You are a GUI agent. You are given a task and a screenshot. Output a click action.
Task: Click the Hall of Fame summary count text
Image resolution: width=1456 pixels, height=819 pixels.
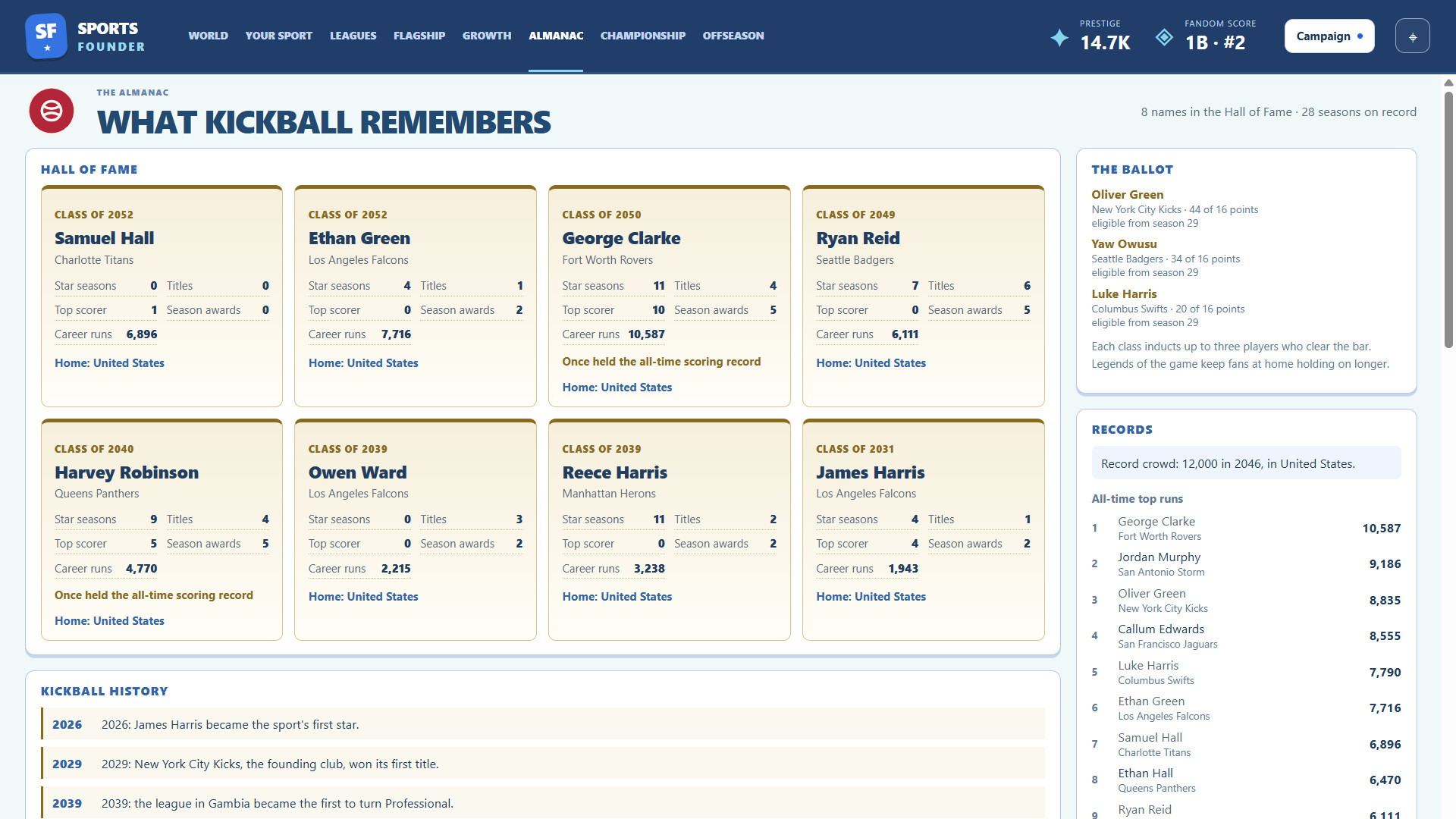pos(1278,112)
